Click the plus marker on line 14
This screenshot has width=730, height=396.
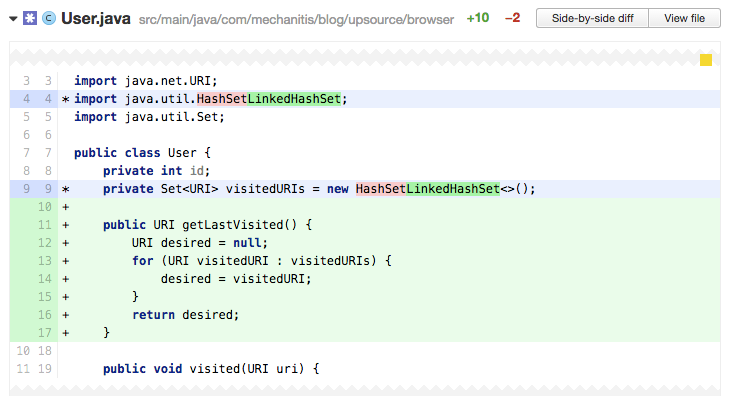tap(66, 279)
